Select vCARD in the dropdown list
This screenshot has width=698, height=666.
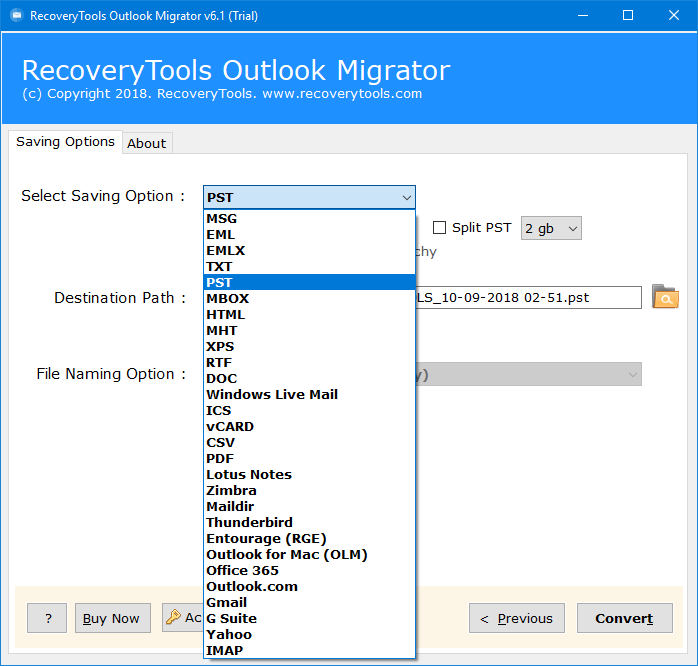click(x=309, y=427)
